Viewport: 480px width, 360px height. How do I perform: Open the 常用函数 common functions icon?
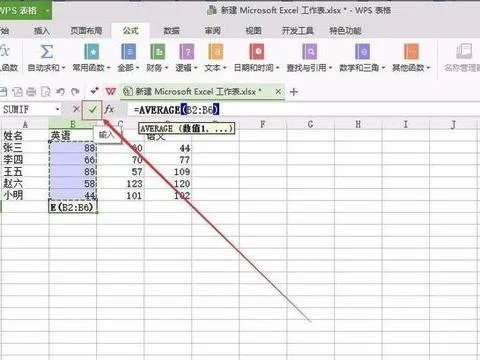[91, 52]
